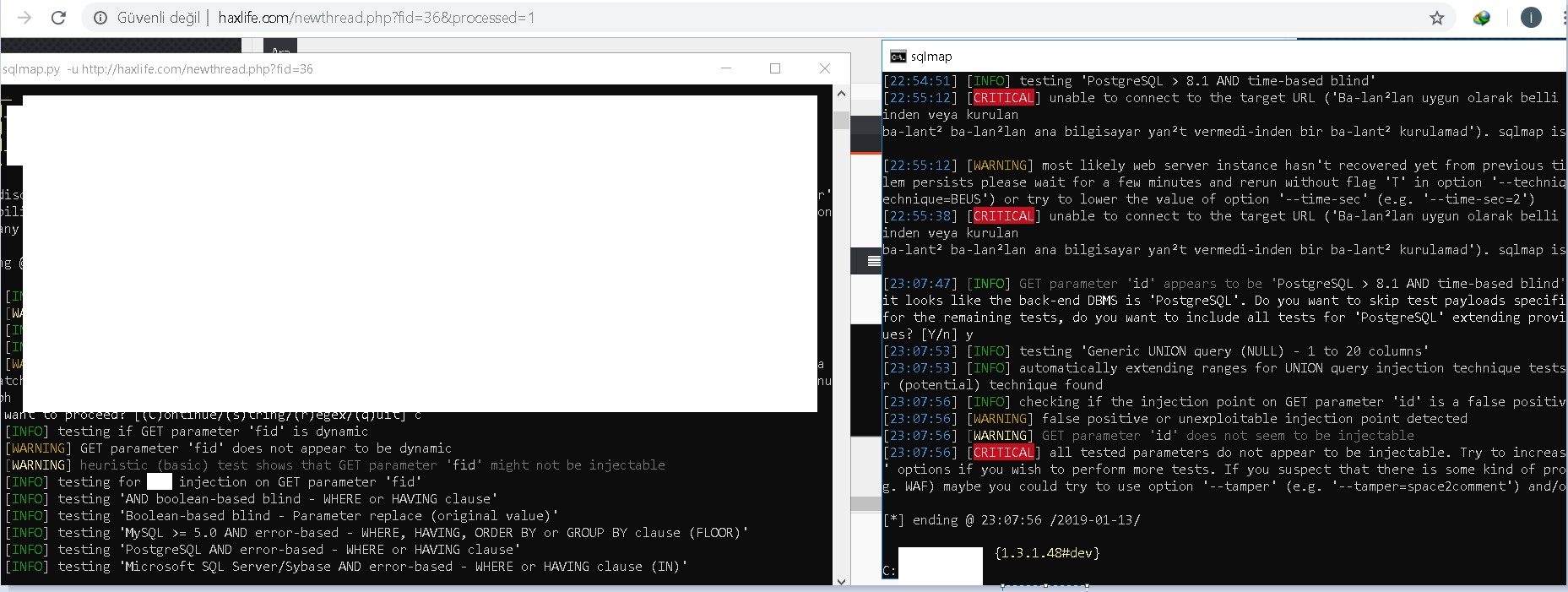This screenshot has width=1568, height=592.
Task: Click line "testing if GET parameter 'fid' is dynamic"
Action: click(187, 432)
